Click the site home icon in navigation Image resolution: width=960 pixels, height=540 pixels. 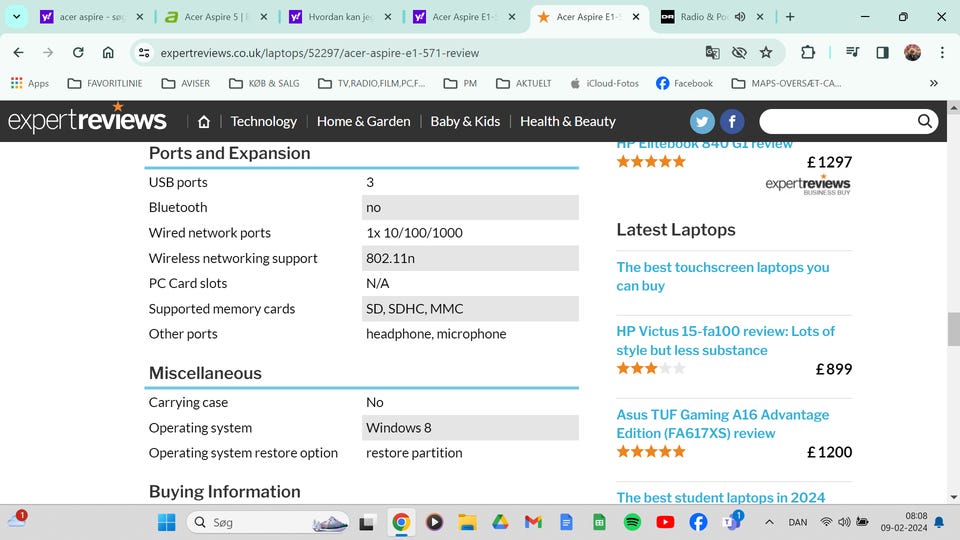pos(204,122)
